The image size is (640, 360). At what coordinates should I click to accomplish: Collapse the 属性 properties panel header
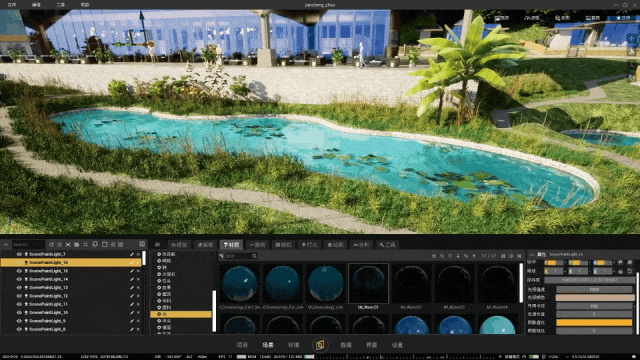click(x=532, y=254)
